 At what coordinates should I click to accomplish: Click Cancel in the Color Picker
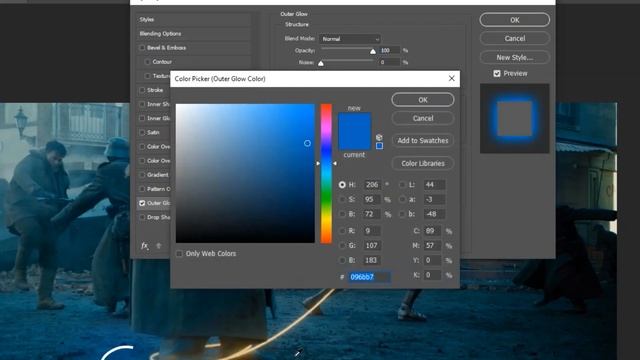click(423, 118)
